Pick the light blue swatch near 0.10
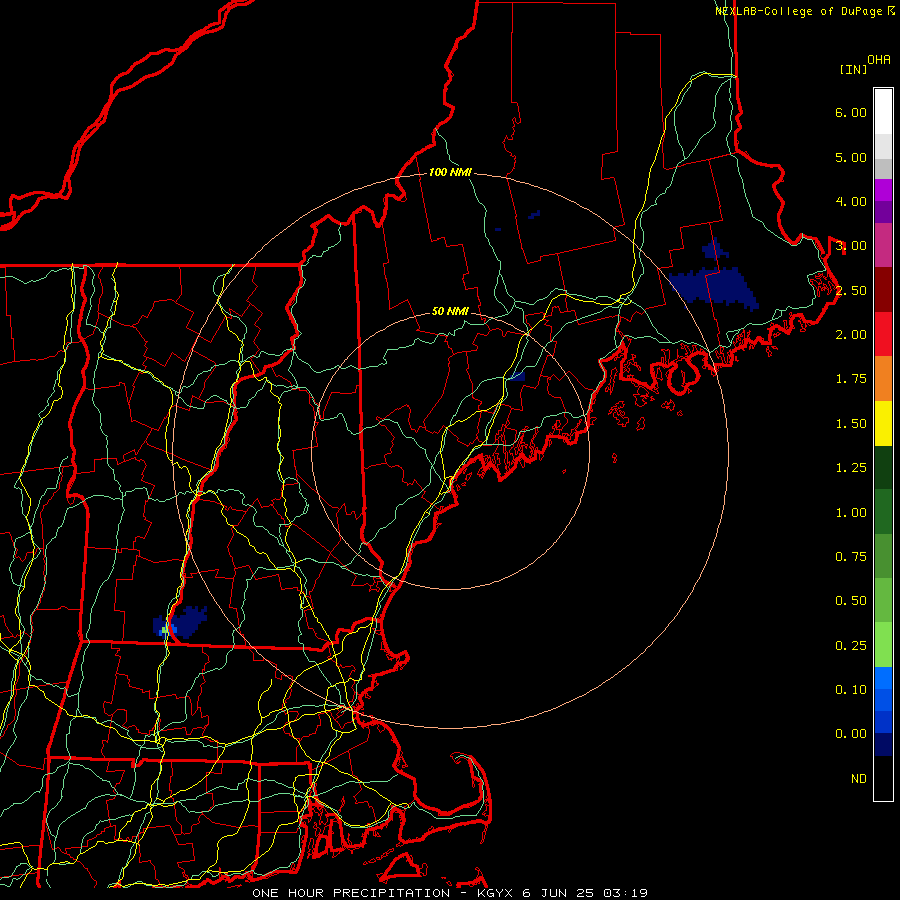 [x=883, y=678]
